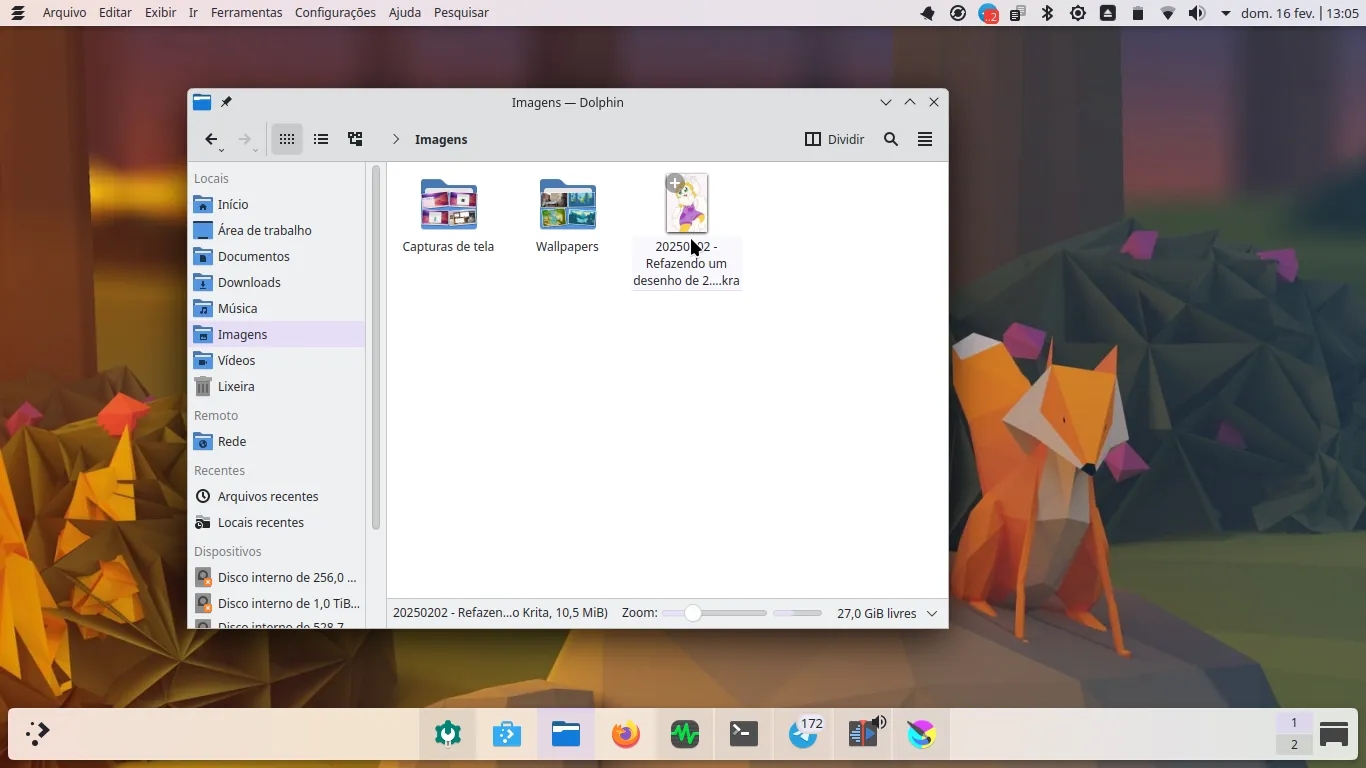The image size is (1366, 768).
Task: Open the Ir menu
Action: (x=193, y=13)
